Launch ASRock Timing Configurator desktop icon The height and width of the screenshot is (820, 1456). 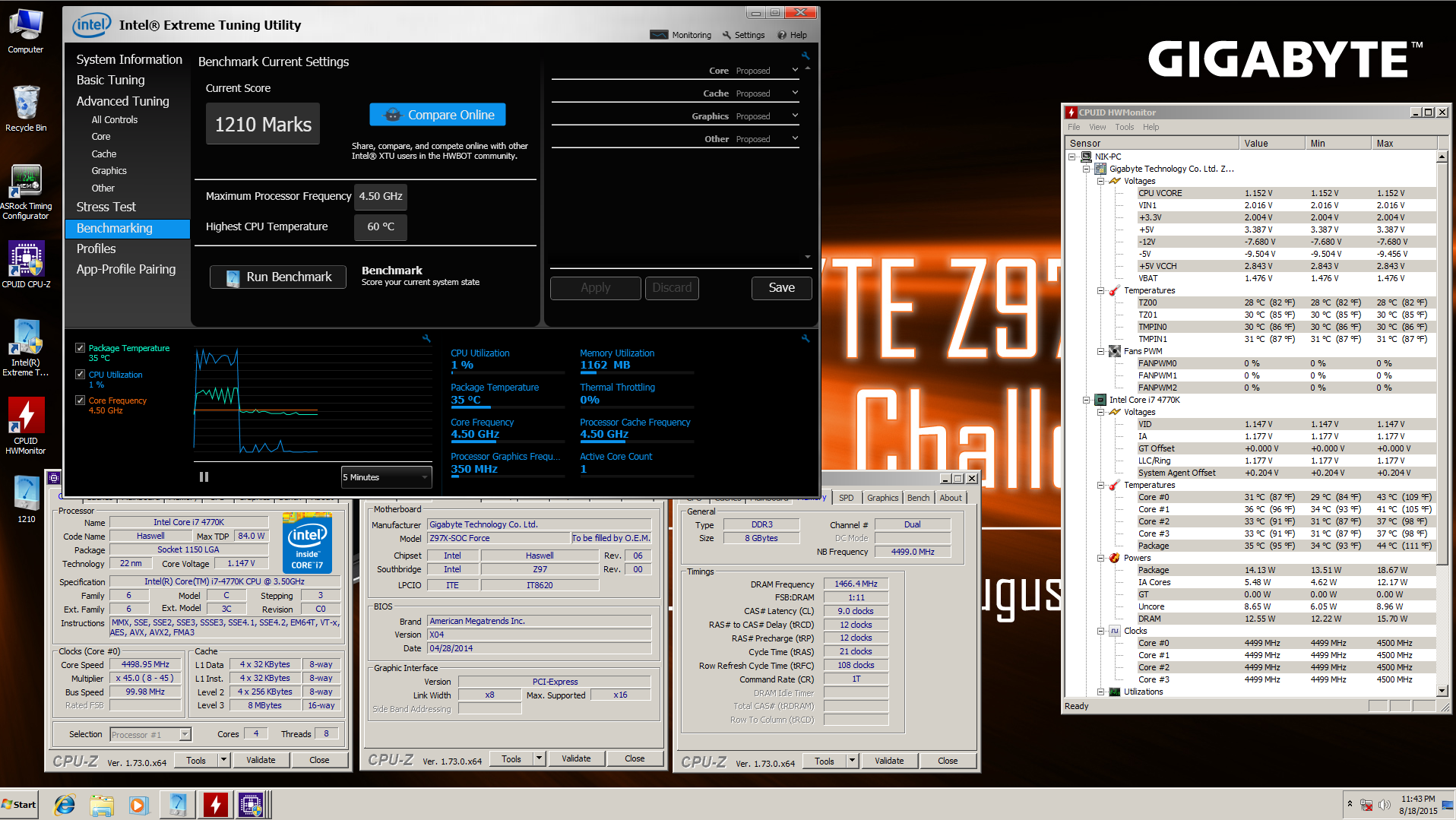point(26,192)
